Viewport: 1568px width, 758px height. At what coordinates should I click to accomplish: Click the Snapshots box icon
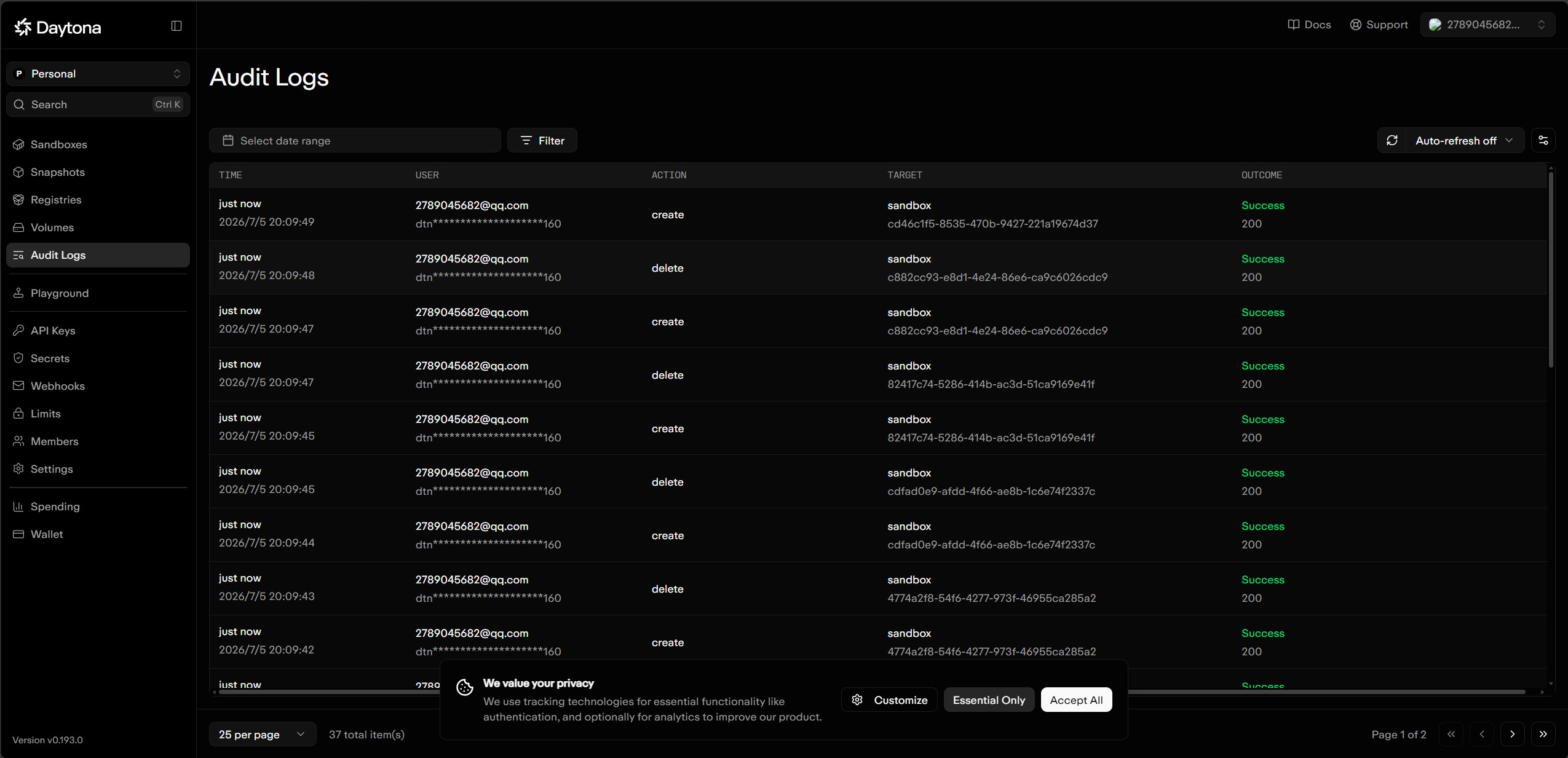pos(18,172)
